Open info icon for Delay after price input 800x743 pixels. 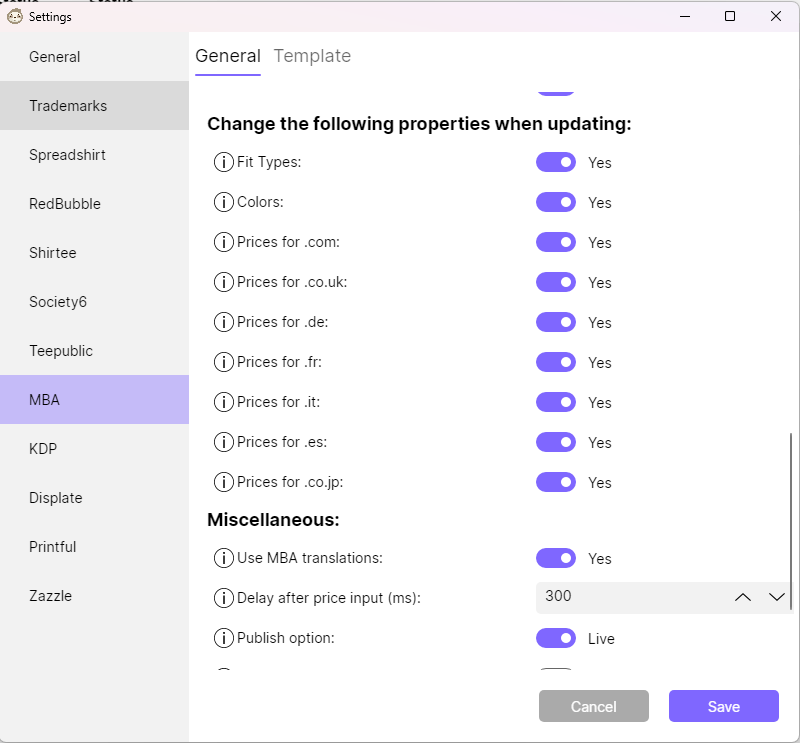click(x=223, y=598)
